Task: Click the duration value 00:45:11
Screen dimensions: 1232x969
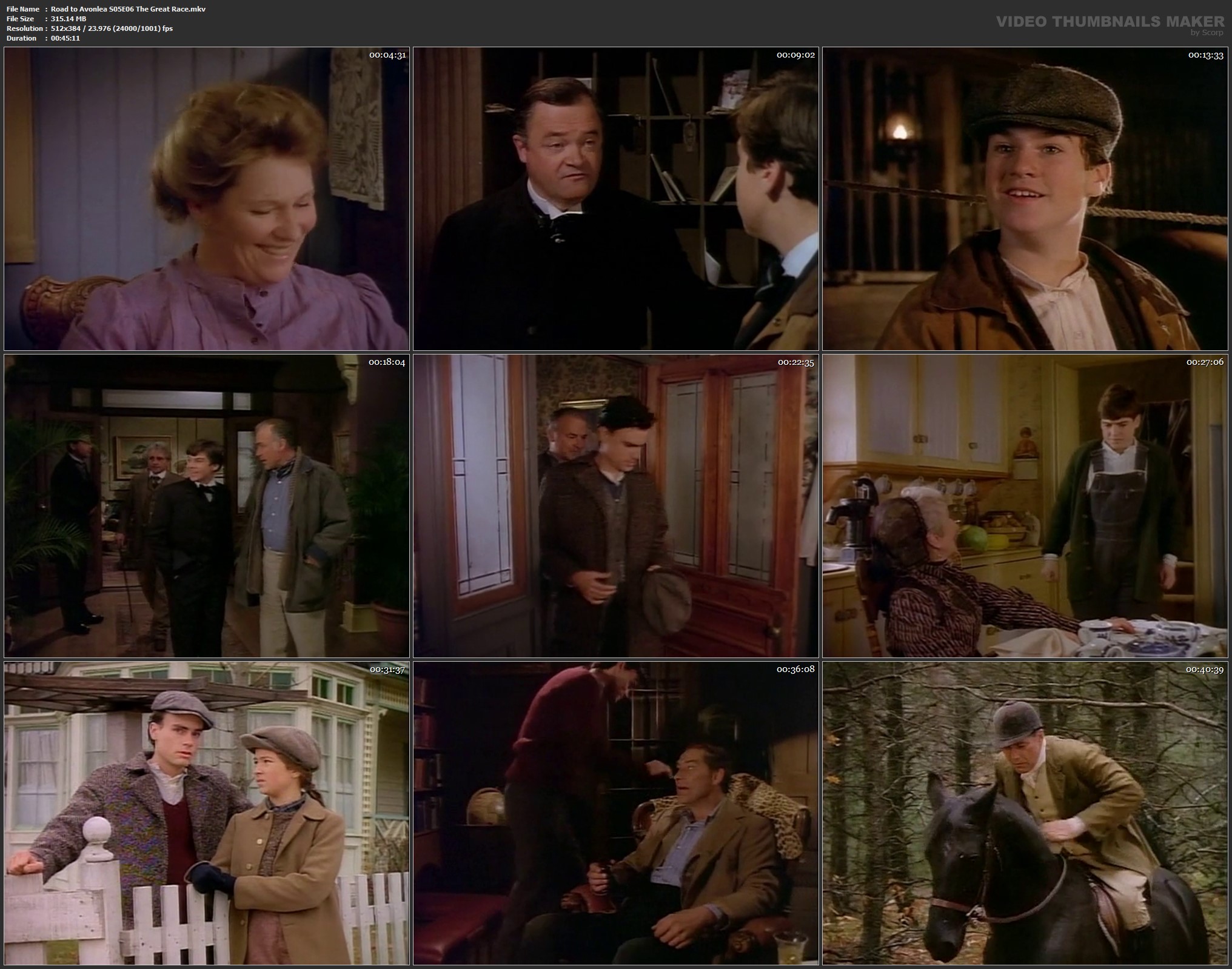Action: (65, 38)
